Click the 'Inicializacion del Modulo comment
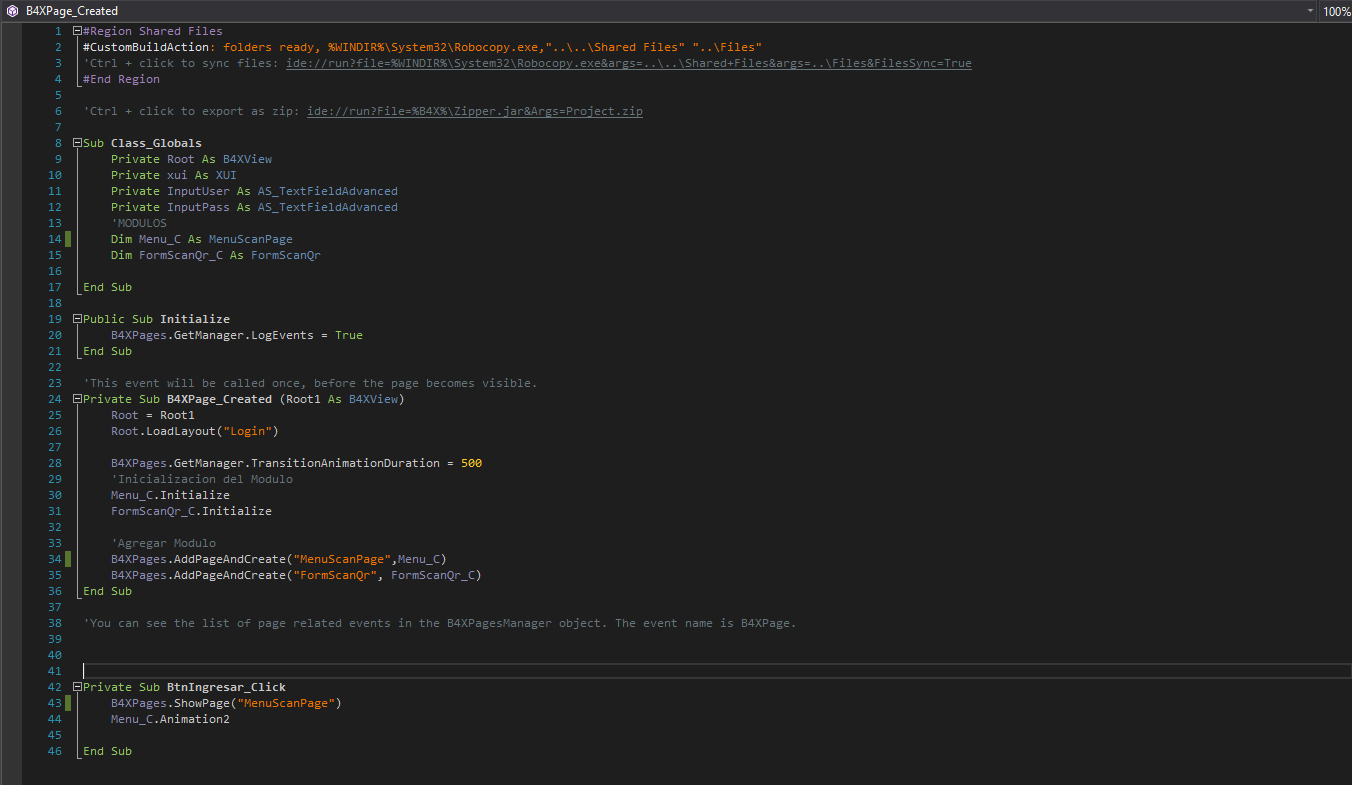1352x785 pixels. pyautogui.click(x=202, y=479)
